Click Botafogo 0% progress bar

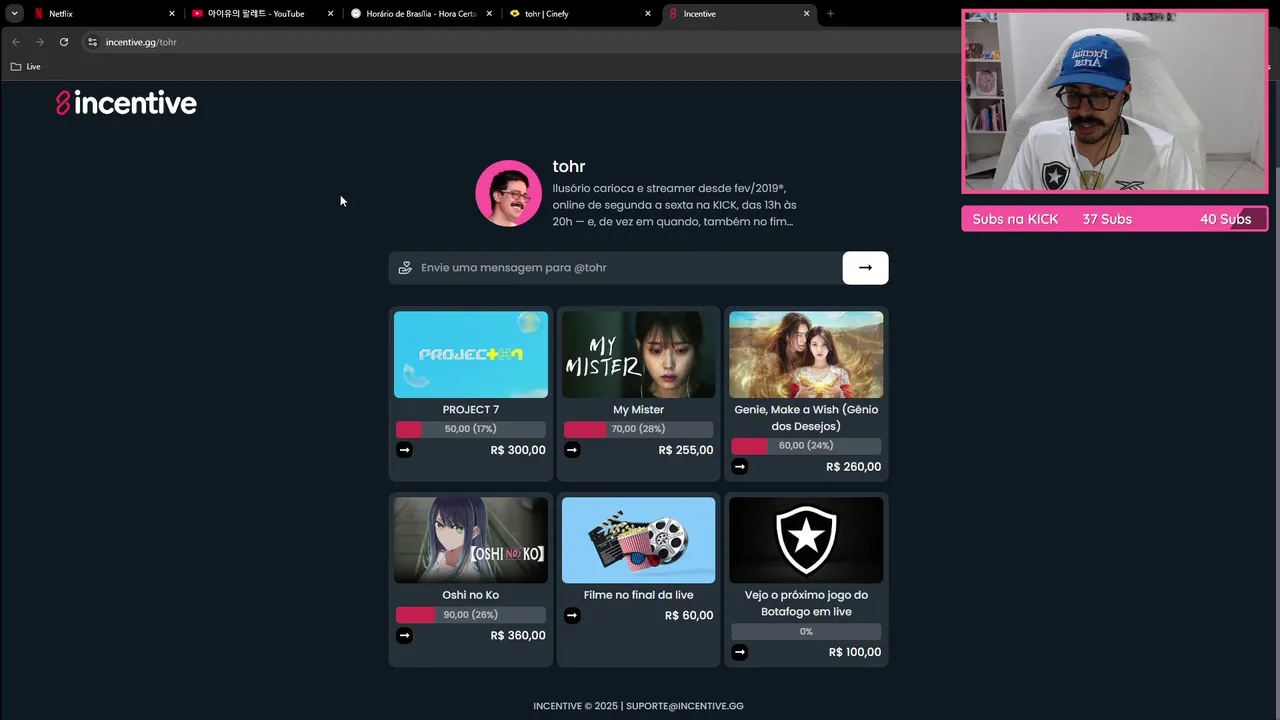click(x=806, y=632)
